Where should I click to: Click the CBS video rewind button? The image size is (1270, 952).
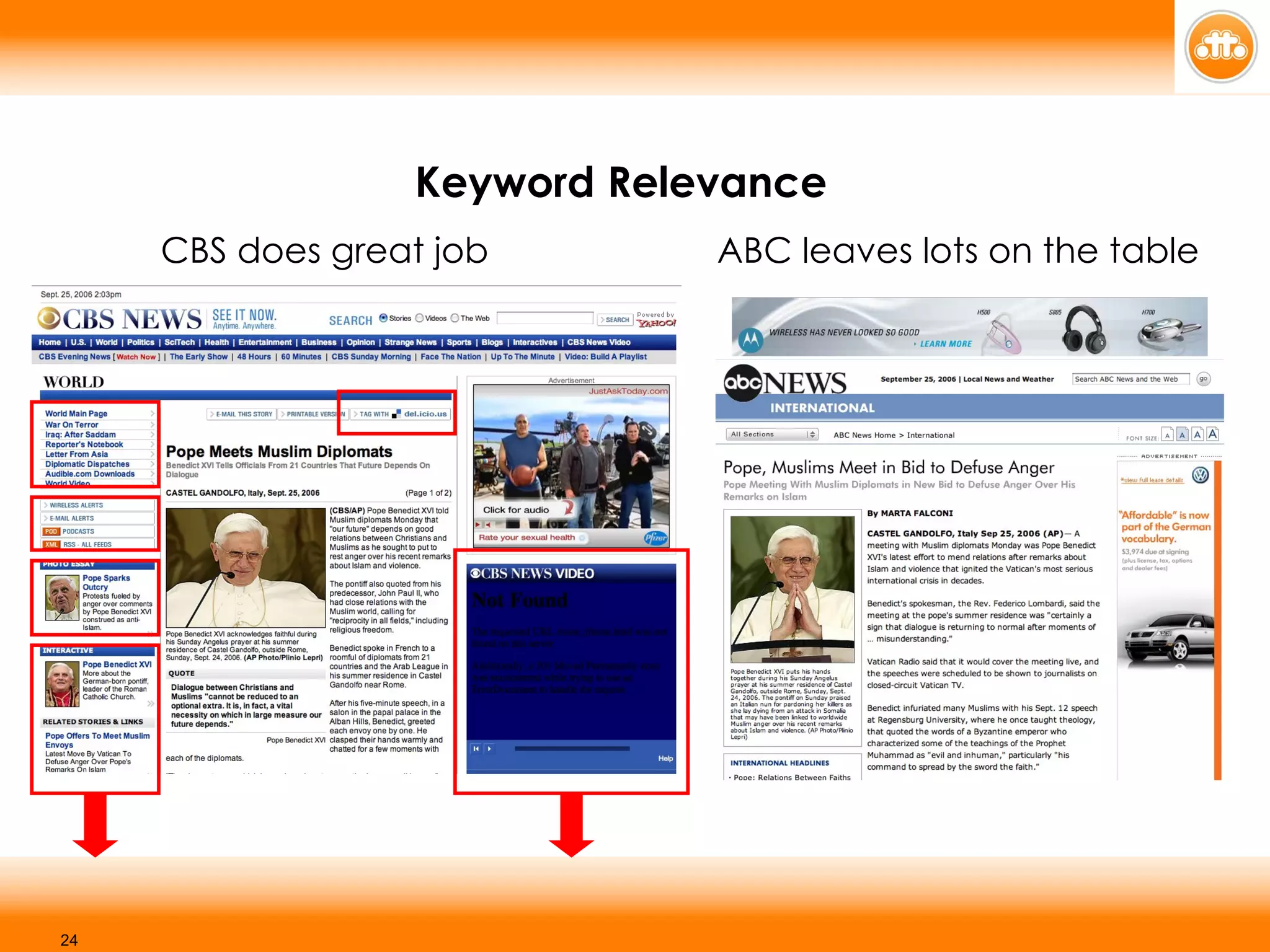point(476,749)
